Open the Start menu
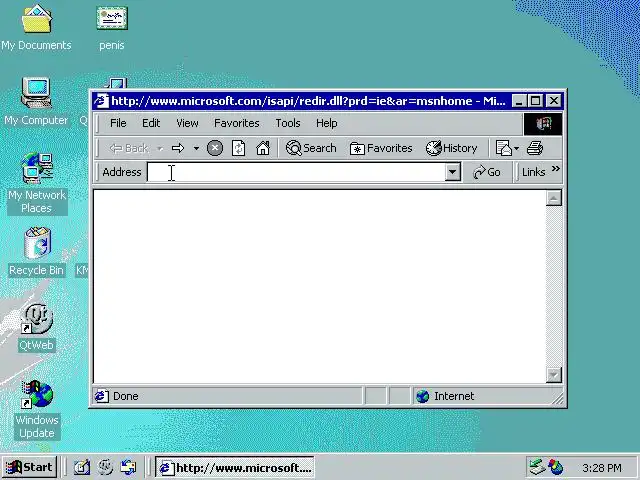Screen dimensions: 640x480 29,467
